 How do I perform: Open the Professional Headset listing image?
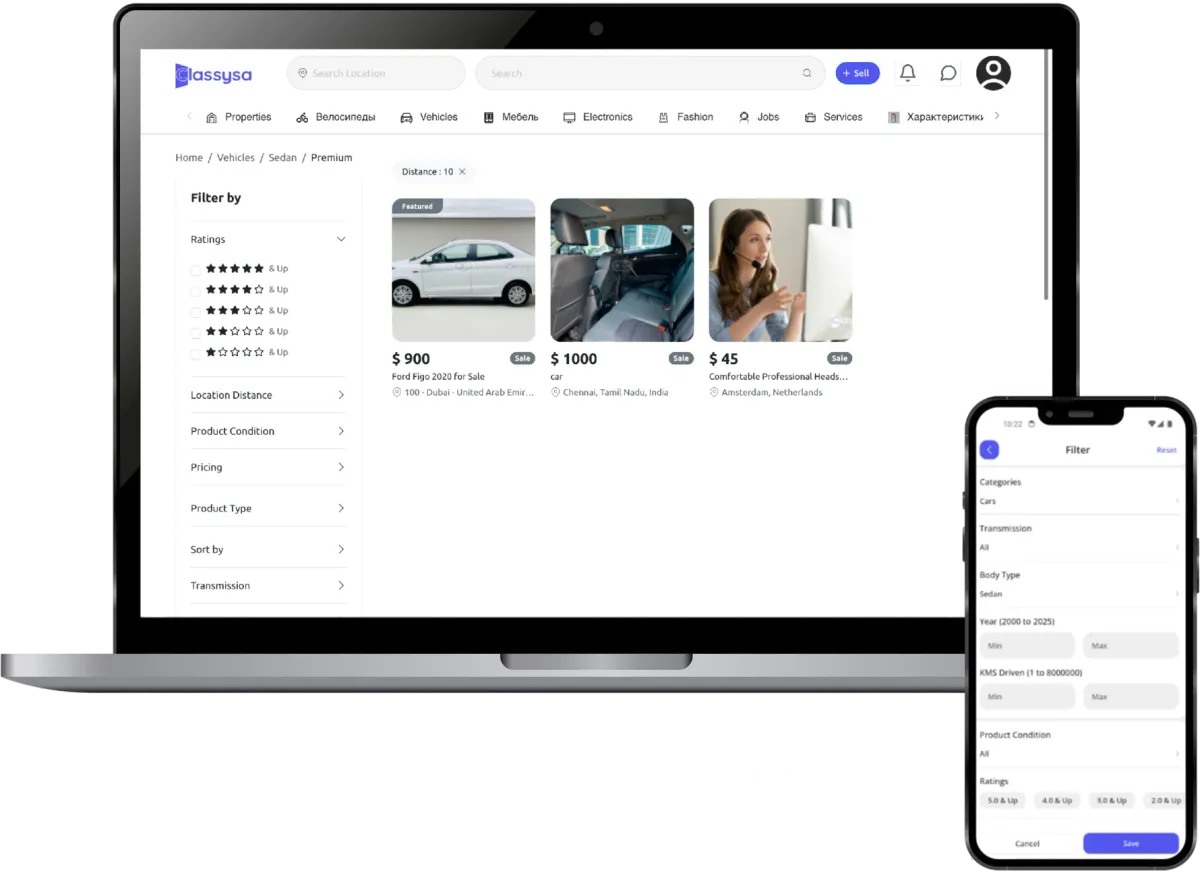[x=780, y=270]
